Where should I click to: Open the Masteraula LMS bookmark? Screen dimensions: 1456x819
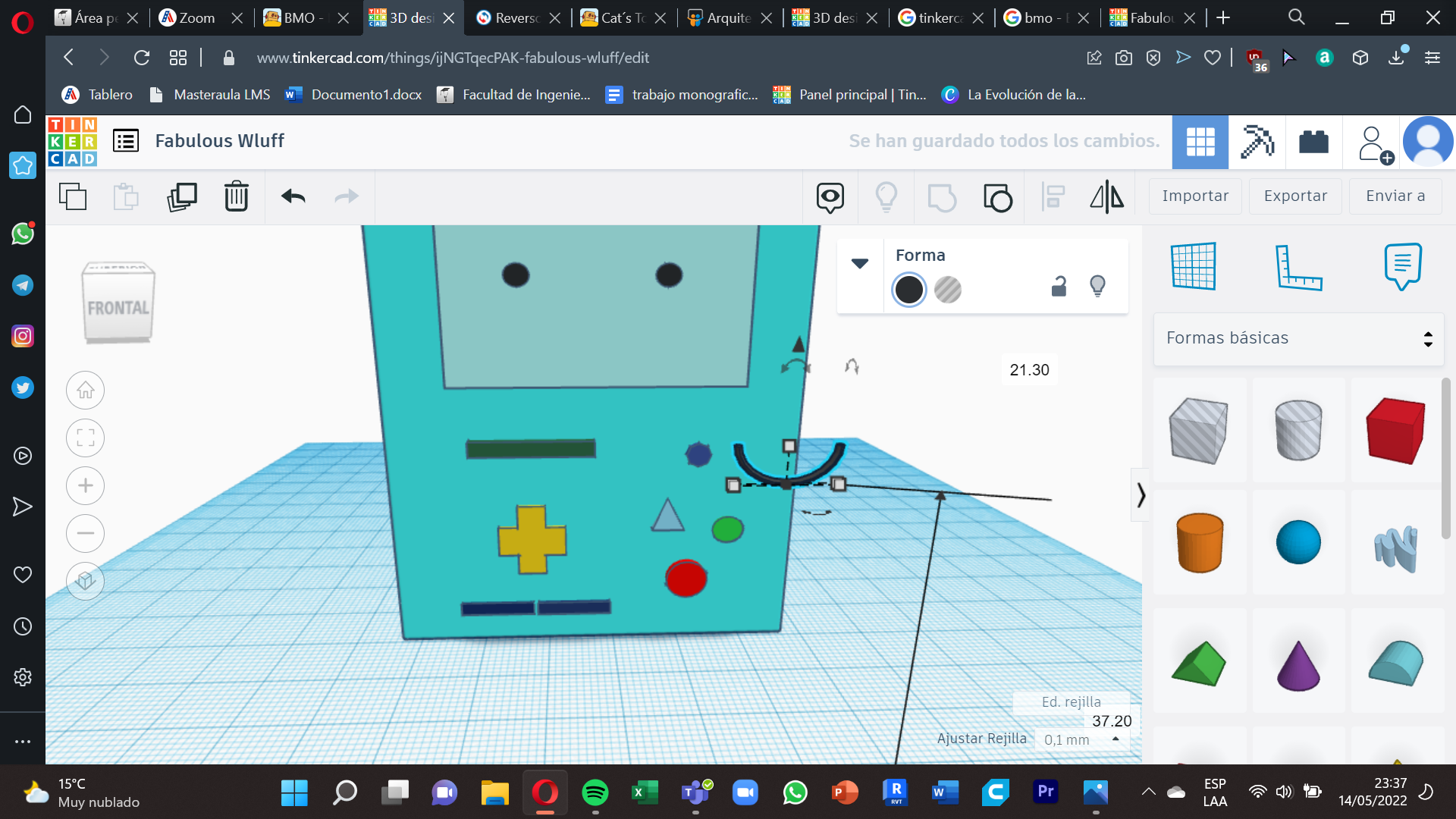point(210,94)
